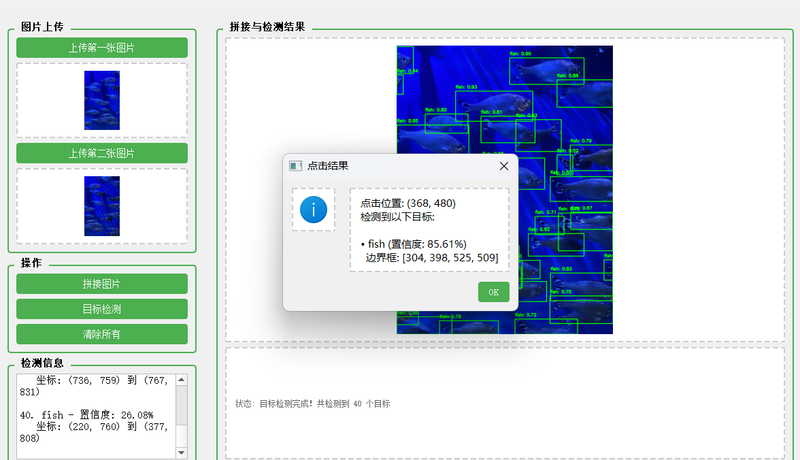The width and height of the screenshot is (800, 460).
Task: Select the first uploaded fish image thumbnail
Action: (102, 100)
